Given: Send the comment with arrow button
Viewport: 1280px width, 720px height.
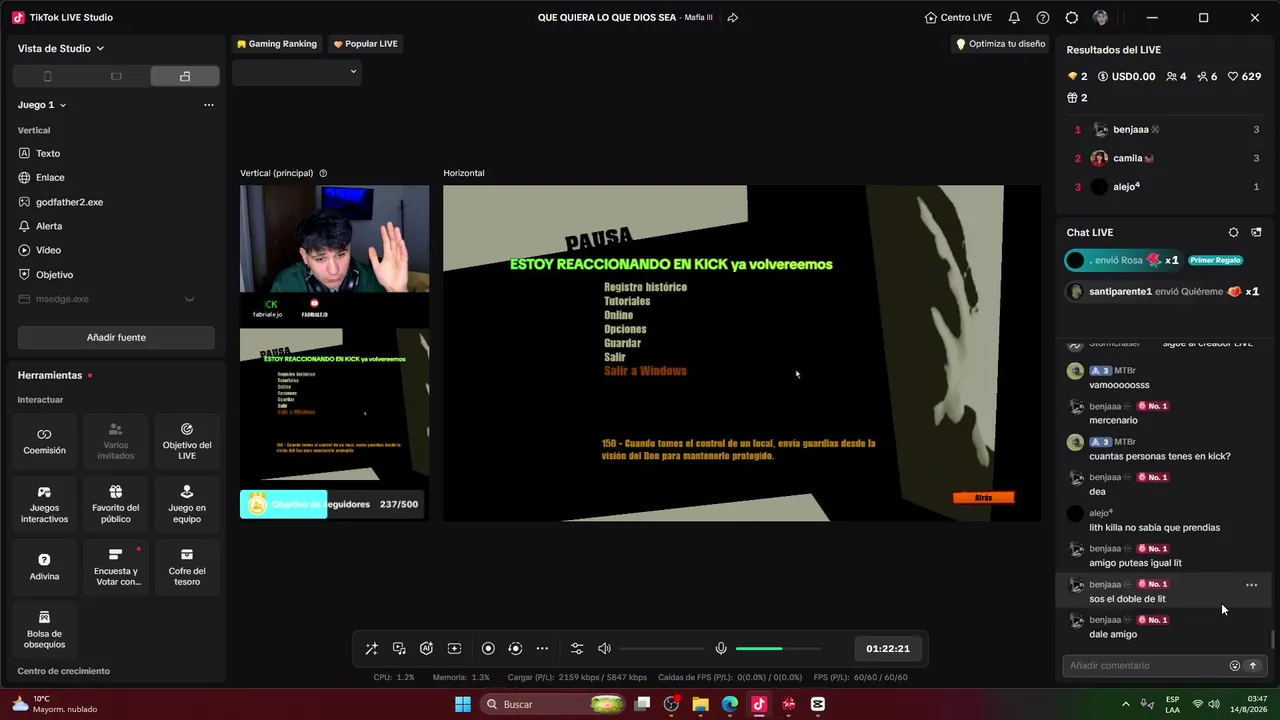Looking at the screenshot, I should tap(1252, 666).
